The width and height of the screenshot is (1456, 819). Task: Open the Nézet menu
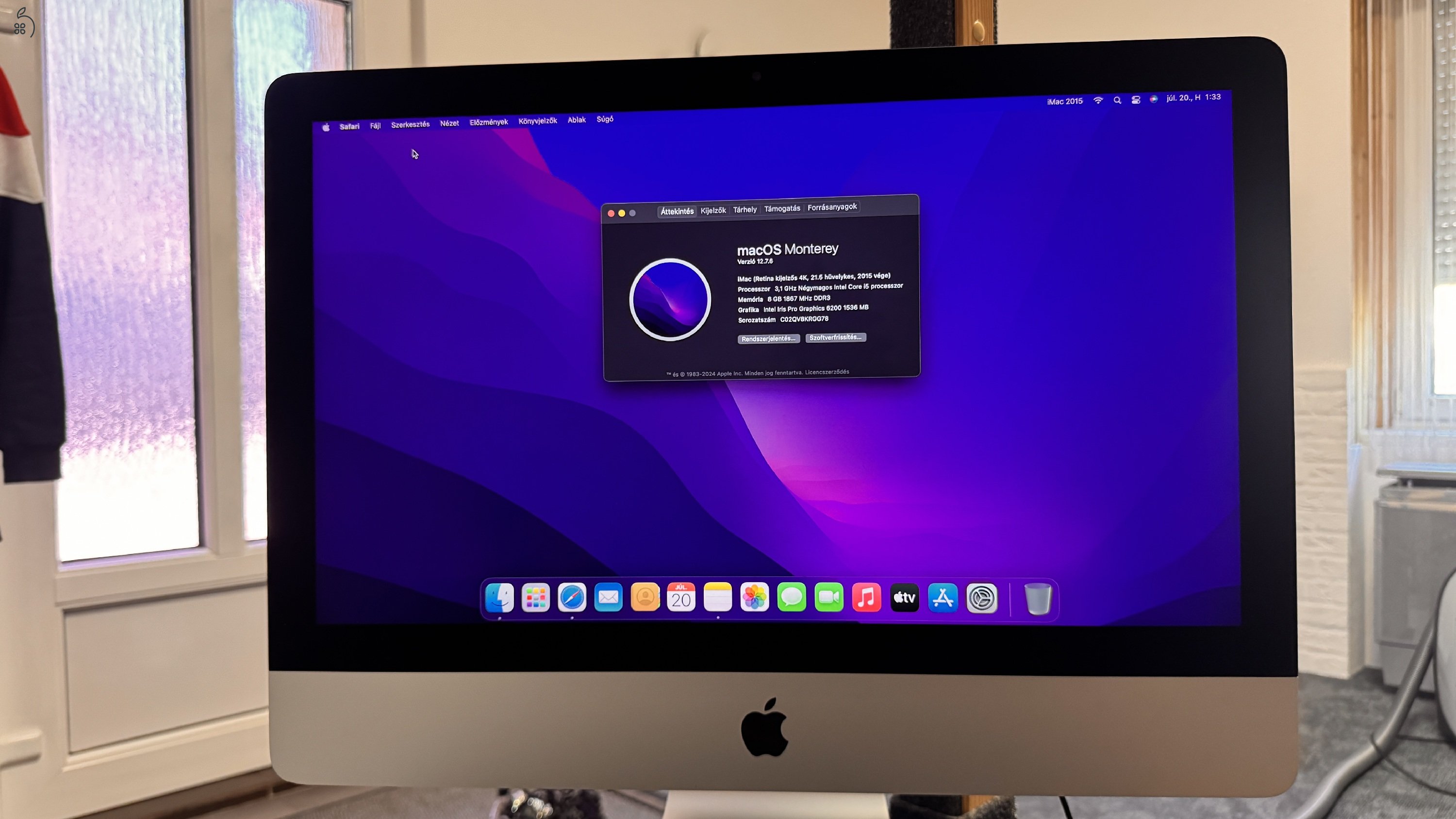click(449, 123)
